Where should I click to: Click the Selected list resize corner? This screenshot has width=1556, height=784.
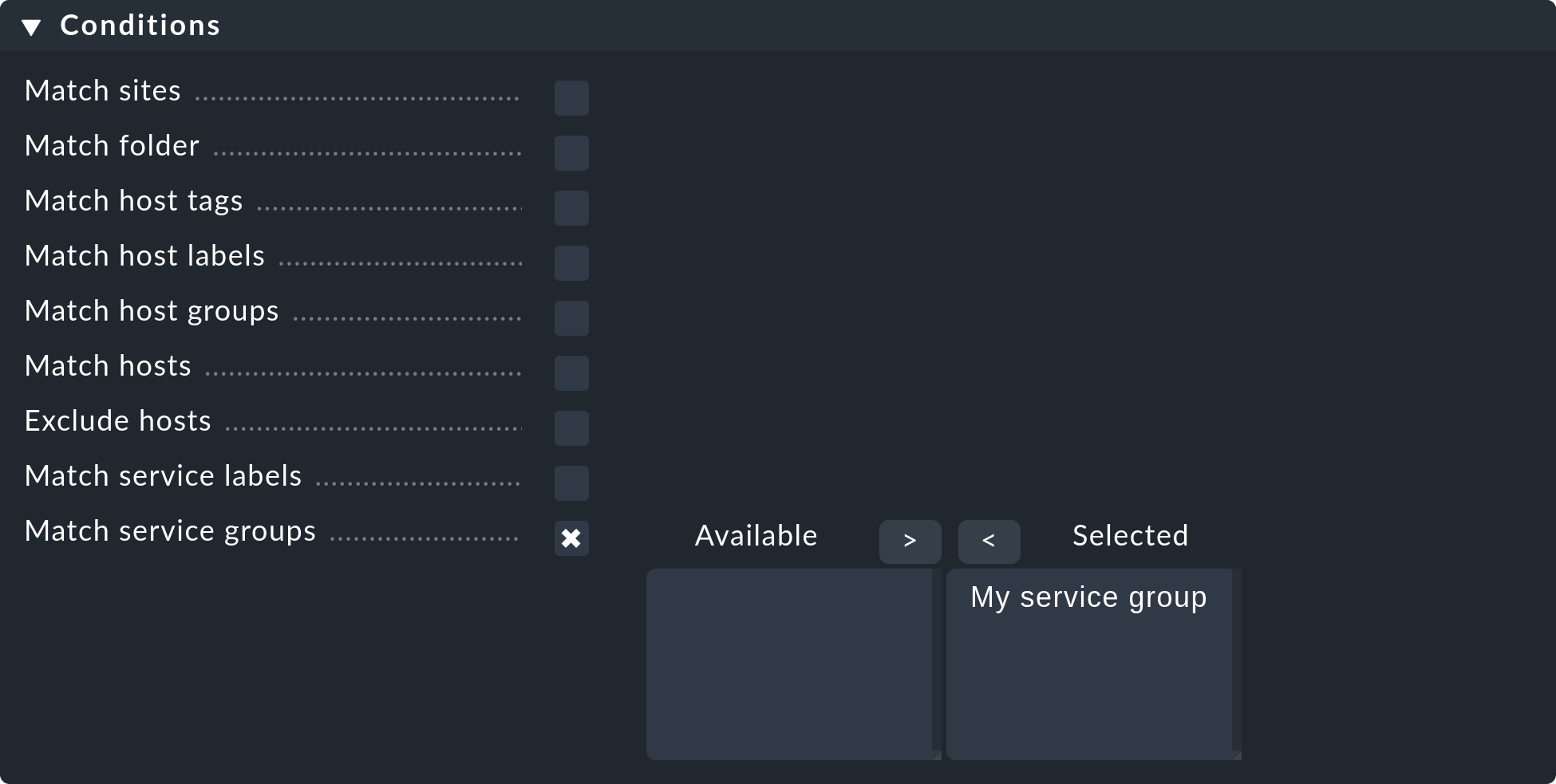click(x=1236, y=754)
